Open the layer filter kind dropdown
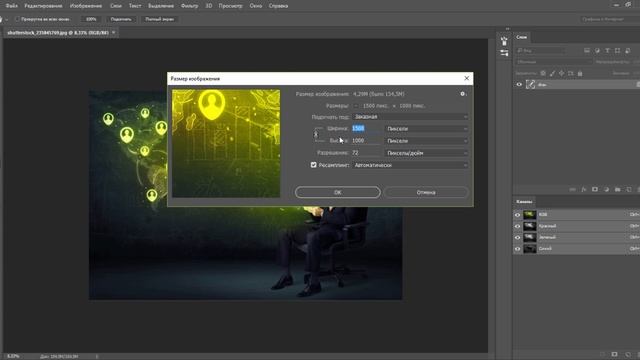This screenshot has height=360, width=640. [x=541, y=51]
